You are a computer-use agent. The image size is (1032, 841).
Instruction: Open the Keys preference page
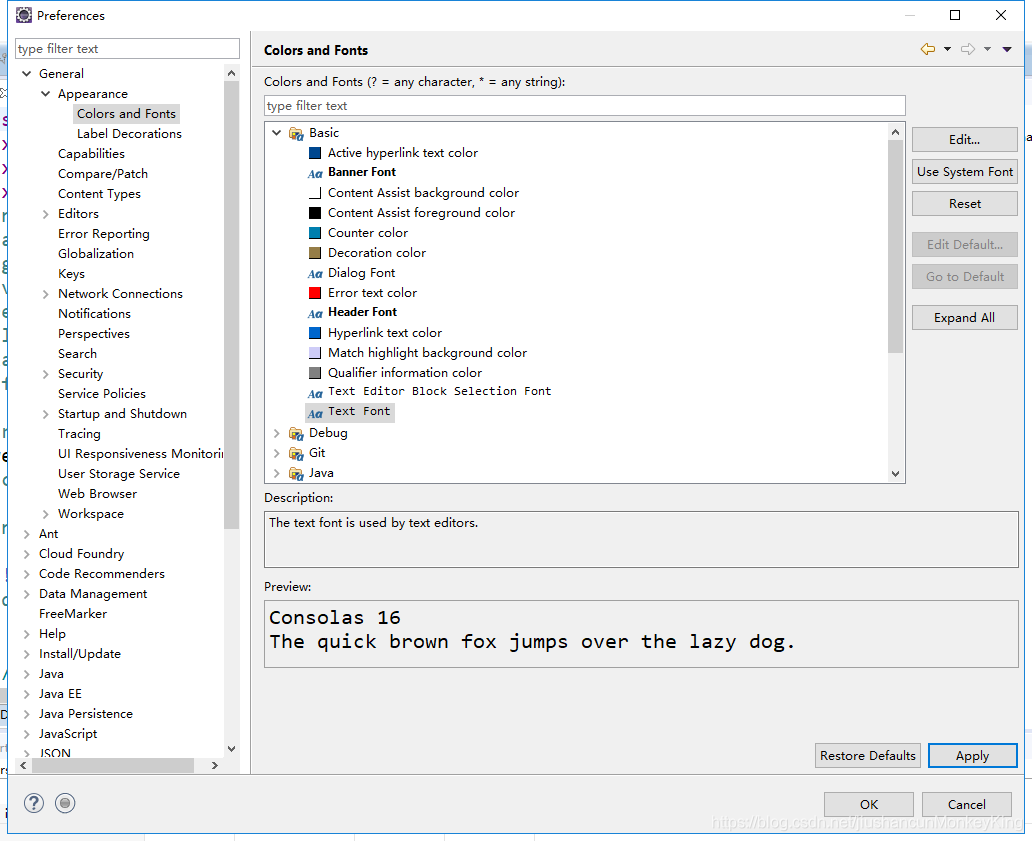(71, 274)
